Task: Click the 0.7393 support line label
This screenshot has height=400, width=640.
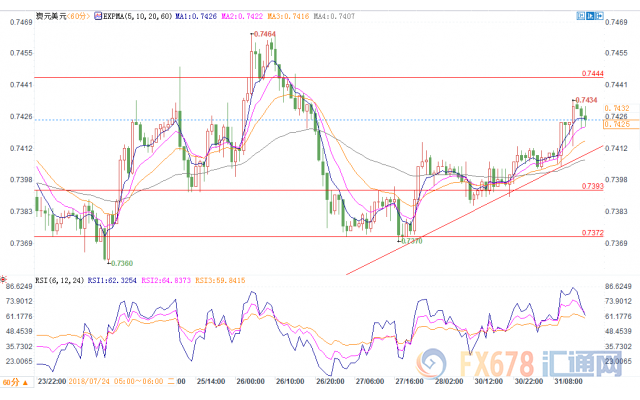Action: coord(591,186)
